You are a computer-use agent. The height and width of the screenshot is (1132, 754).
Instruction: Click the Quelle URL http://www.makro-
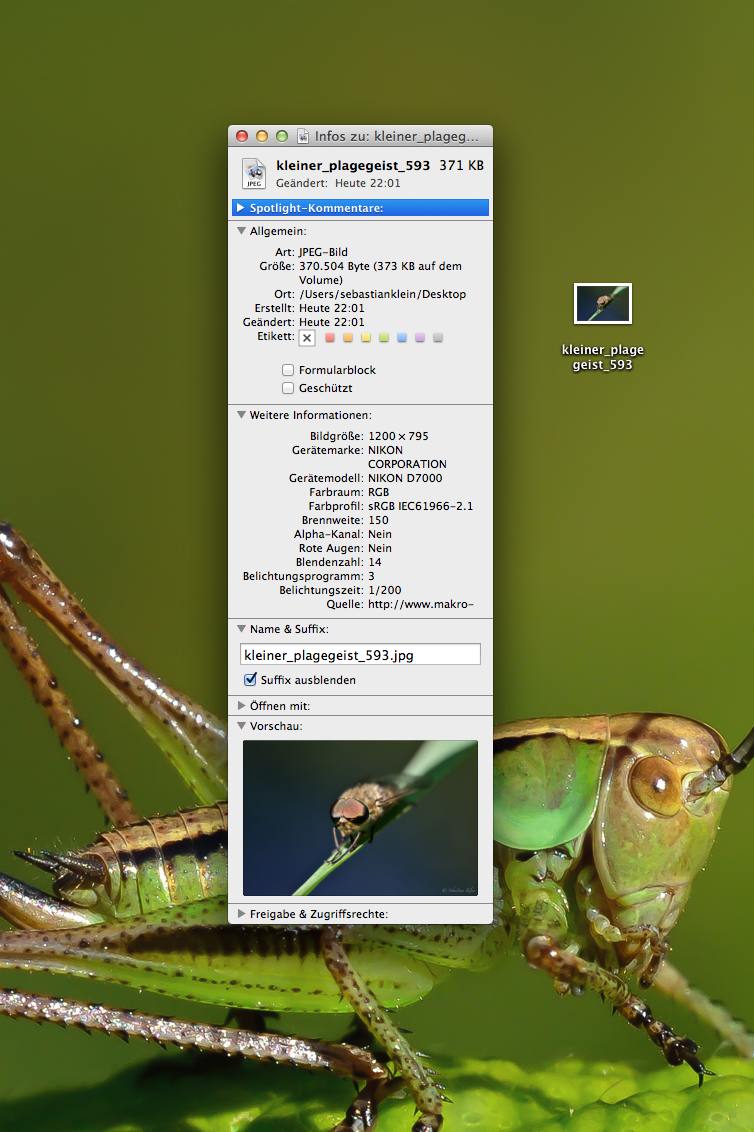coord(421,604)
